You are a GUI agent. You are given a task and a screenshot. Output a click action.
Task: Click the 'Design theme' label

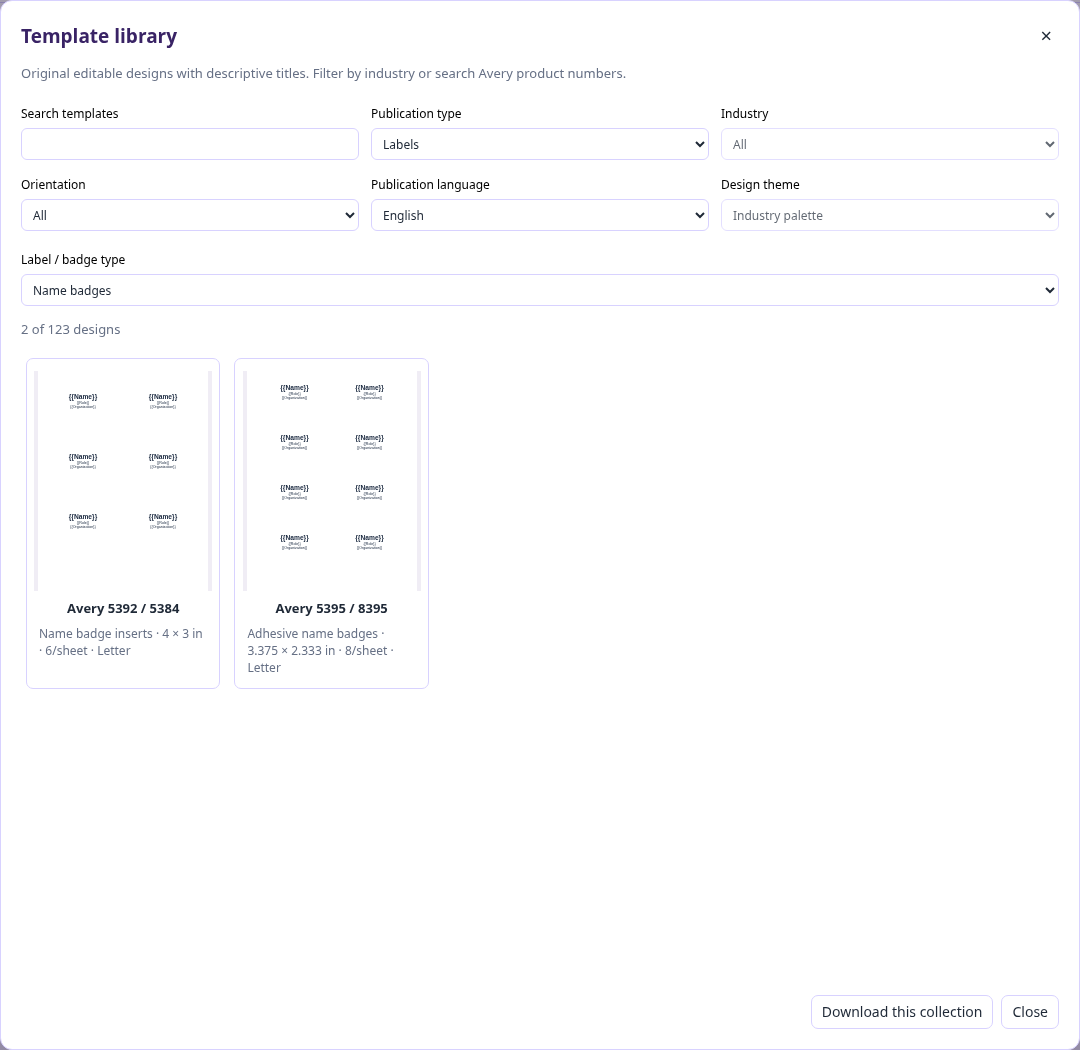pyautogui.click(x=760, y=185)
